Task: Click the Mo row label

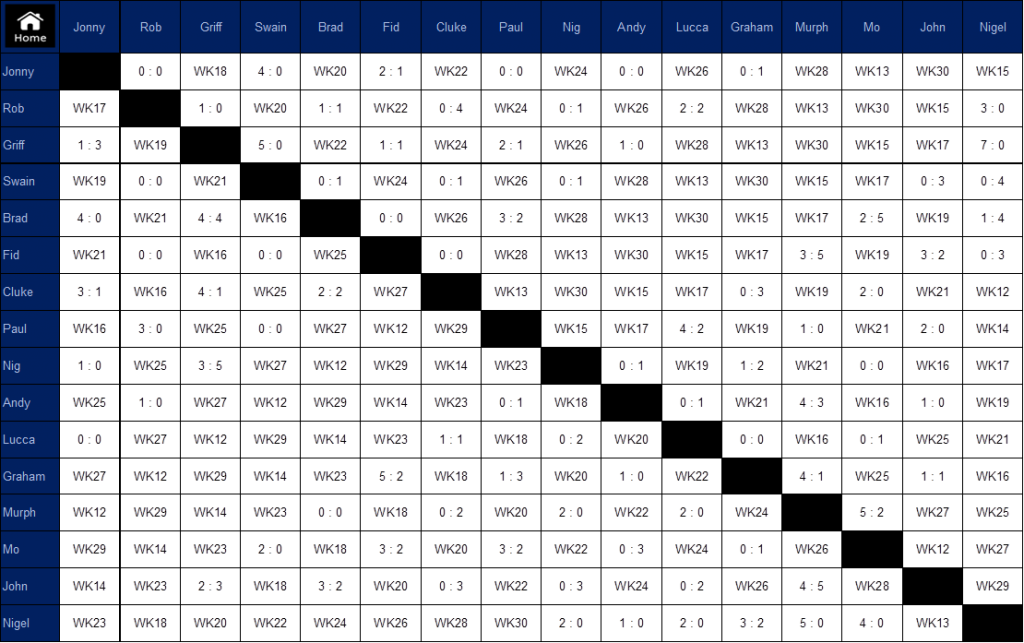Action: (30, 549)
